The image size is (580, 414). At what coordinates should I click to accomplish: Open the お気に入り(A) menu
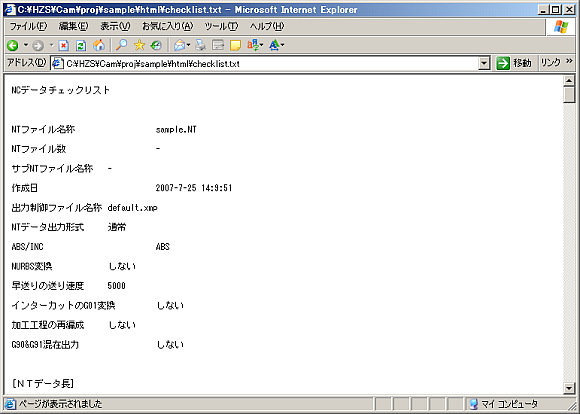point(168,26)
